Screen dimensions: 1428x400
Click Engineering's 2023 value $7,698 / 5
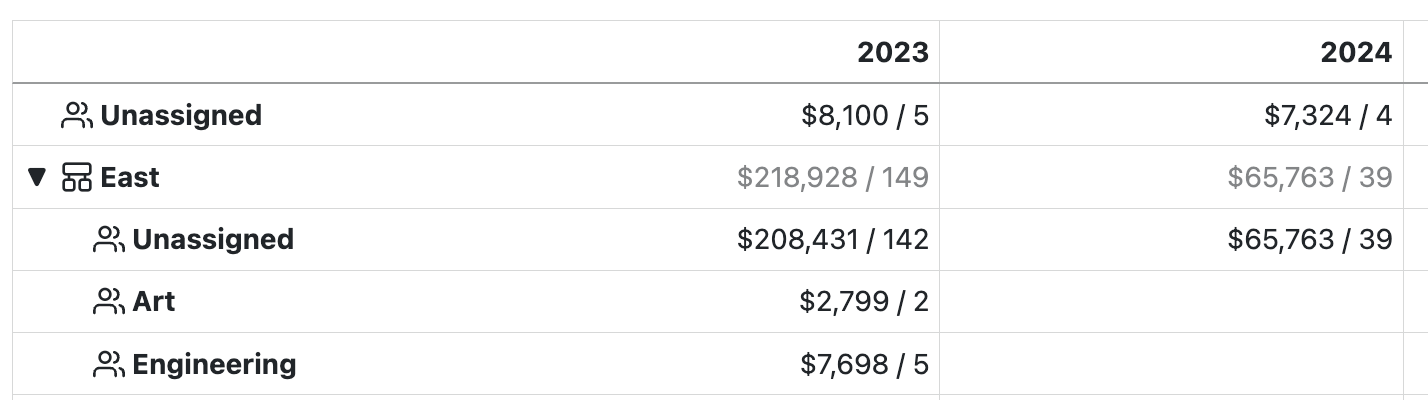click(x=864, y=364)
